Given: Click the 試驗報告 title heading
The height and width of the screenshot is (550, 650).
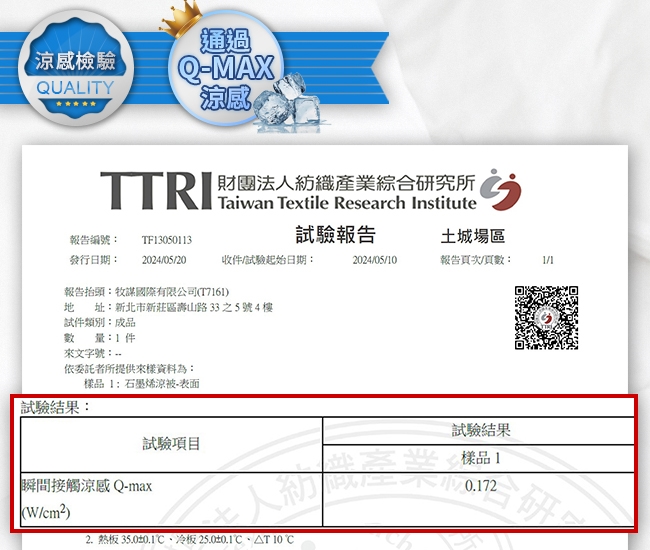Looking at the screenshot, I should tap(336, 235).
